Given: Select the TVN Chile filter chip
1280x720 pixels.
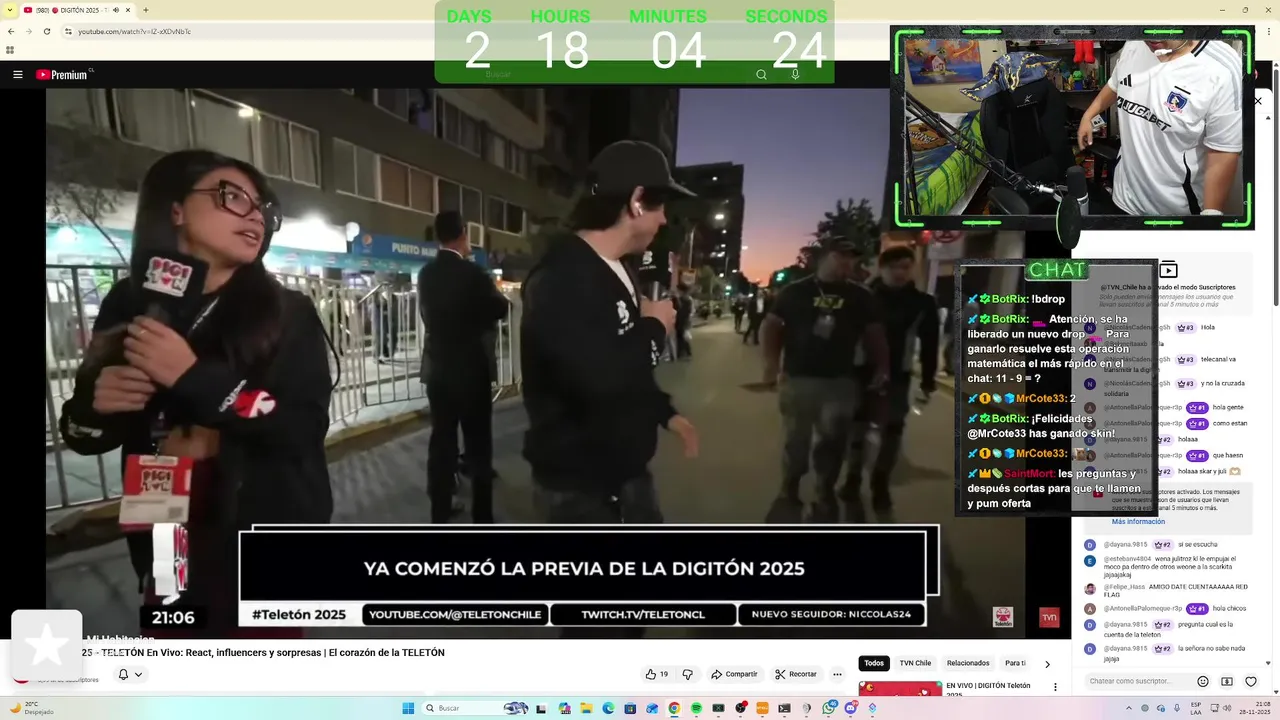Looking at the screenshot, I should tap(915, 663).
